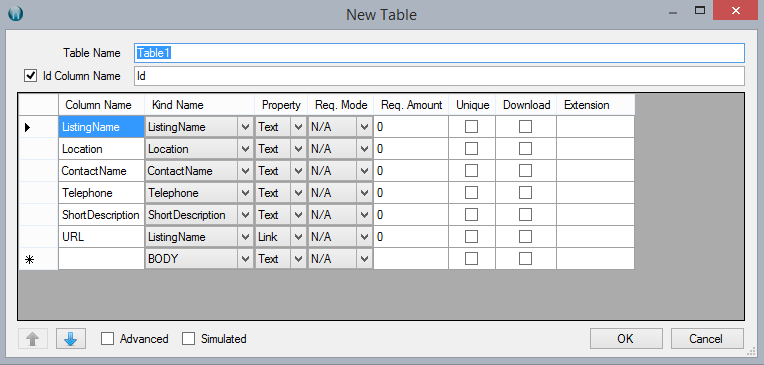Viewport: 764px width, 365px height.
Task: Click the Req. Mode column header
Action: click(341, 105)
